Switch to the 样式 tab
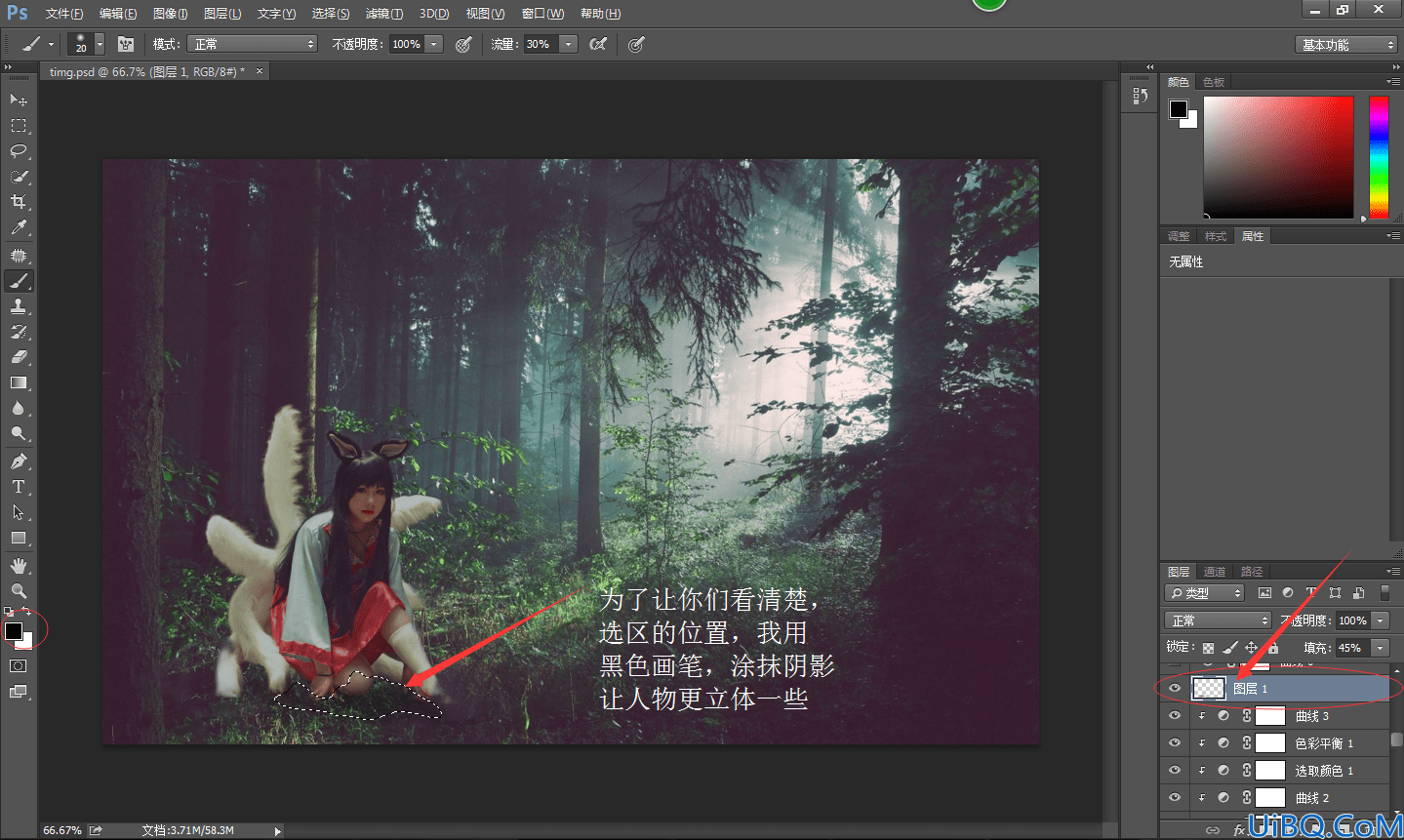1404x840 pixels. tap(1216, 236)
